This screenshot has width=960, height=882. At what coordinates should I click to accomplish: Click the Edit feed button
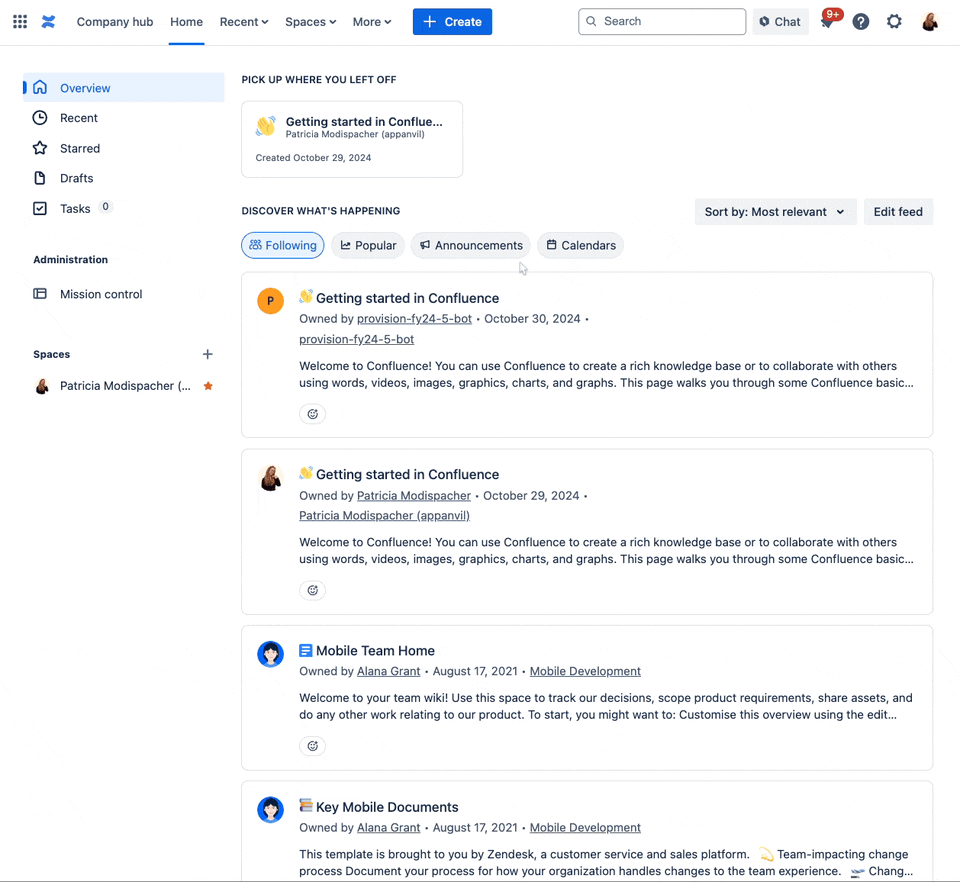[x=897, y=211]
